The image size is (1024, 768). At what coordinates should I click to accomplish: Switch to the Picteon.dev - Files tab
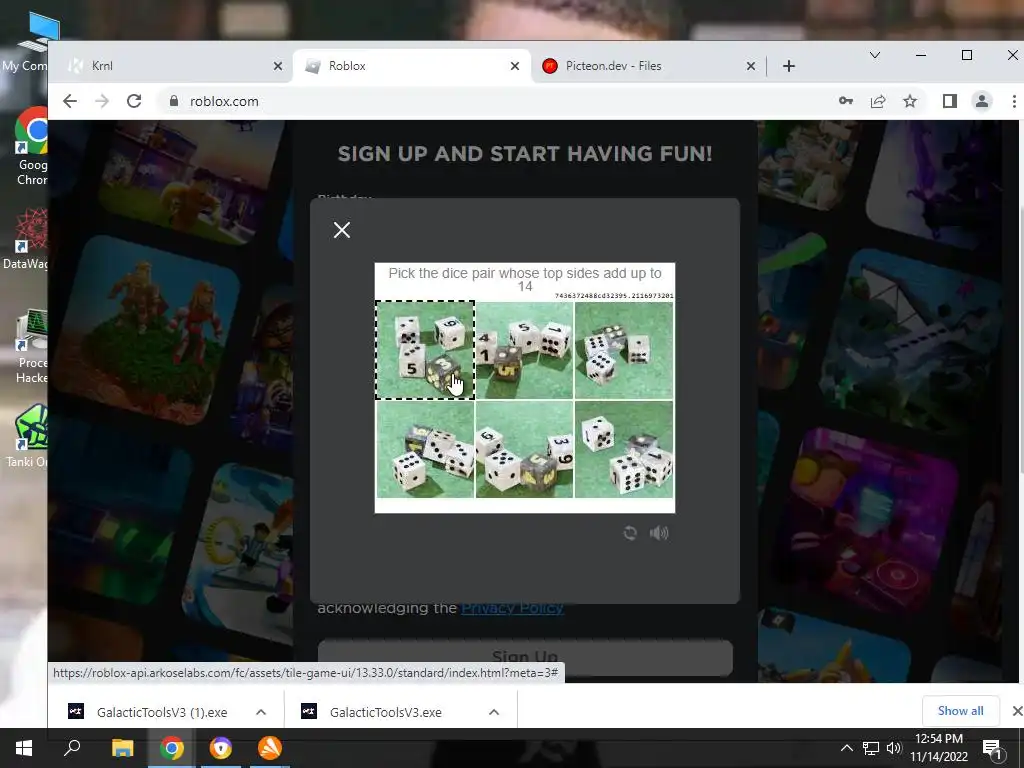coord(640,66)
